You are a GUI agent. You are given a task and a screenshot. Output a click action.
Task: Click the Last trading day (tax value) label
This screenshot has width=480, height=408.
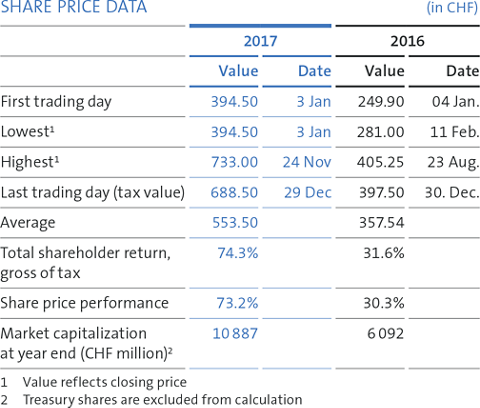[x=93, y=193]
